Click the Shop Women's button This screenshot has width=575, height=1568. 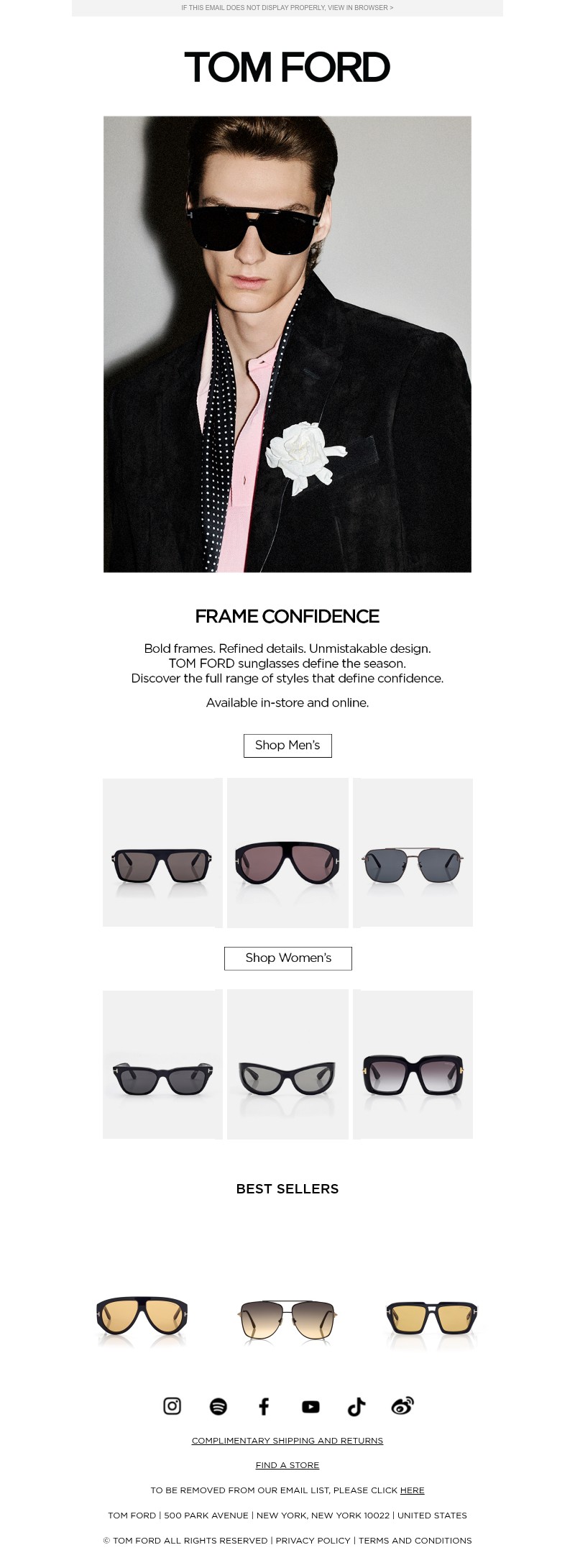click(x=288, y=958)
